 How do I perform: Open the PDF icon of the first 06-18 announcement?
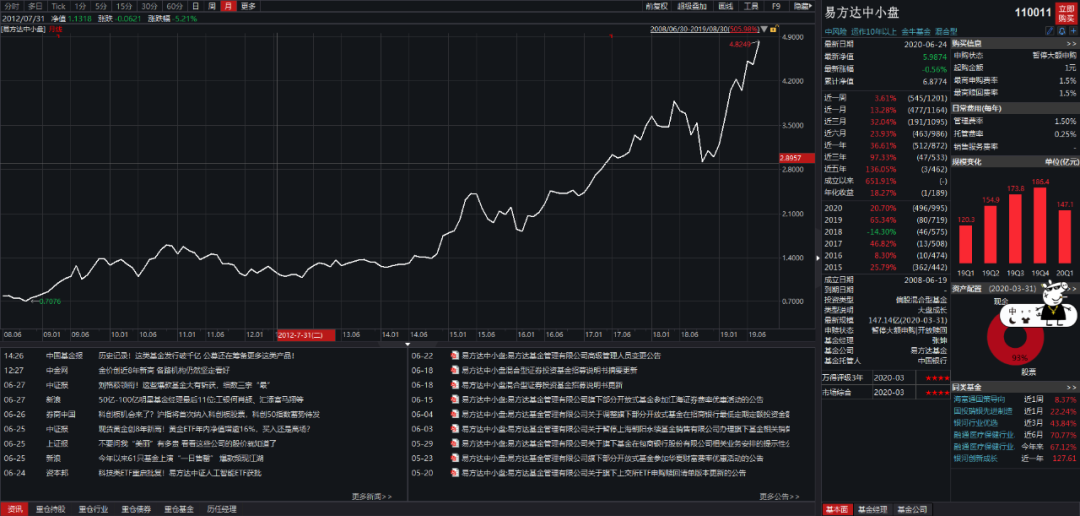click(x=454, y=371)
